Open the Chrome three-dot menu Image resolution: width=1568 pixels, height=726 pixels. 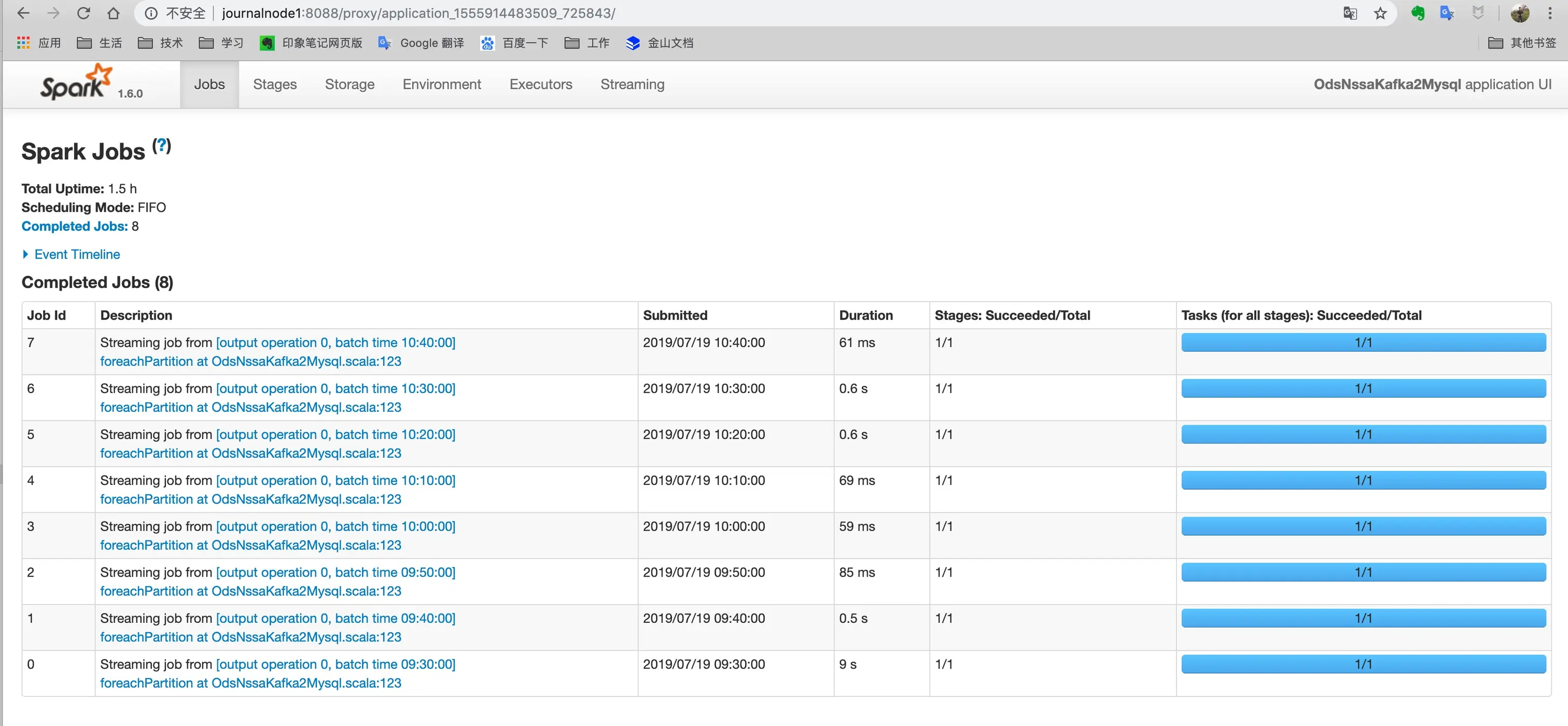tap(1550, 13)
